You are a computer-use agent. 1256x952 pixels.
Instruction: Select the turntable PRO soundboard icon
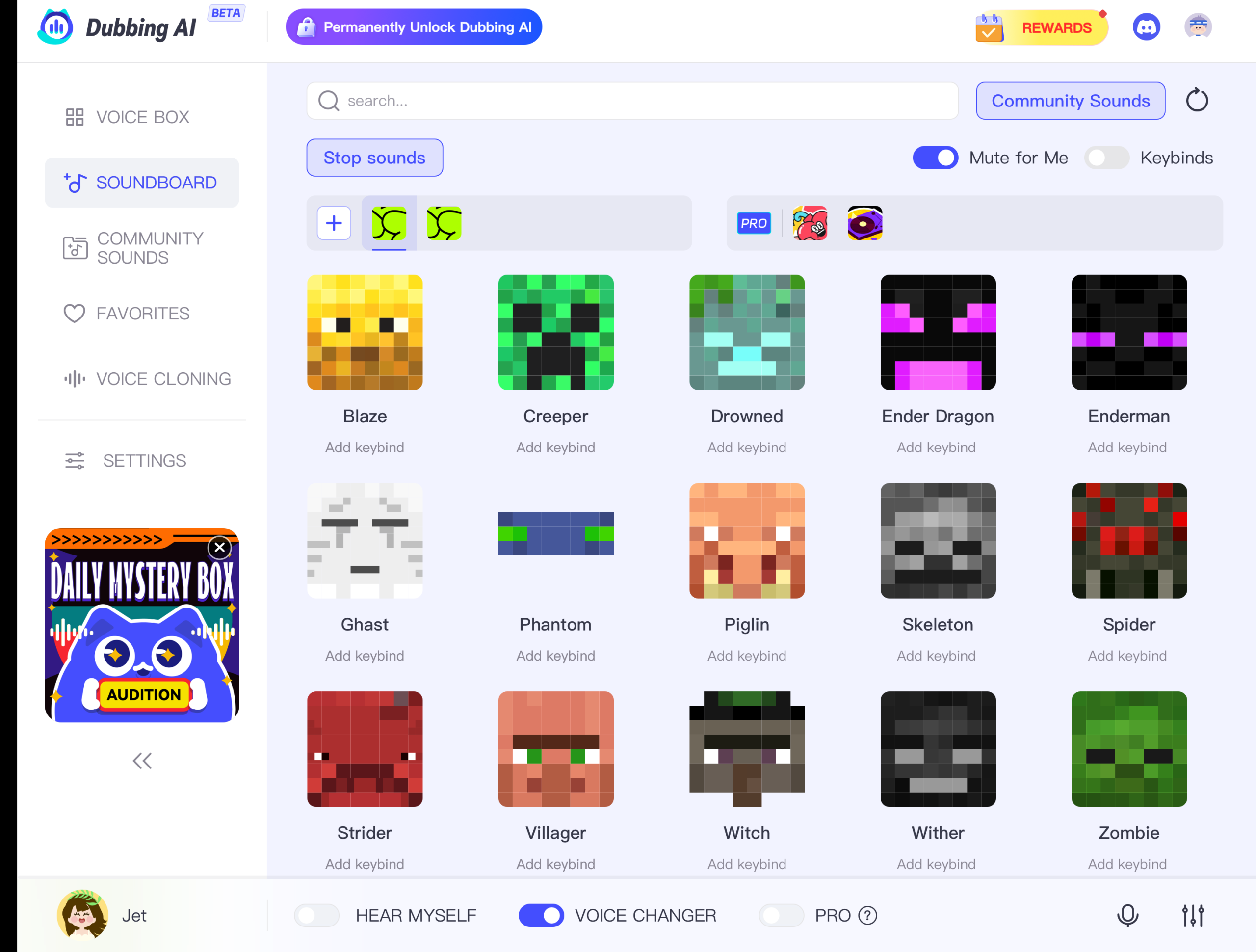tap(865, 223)
